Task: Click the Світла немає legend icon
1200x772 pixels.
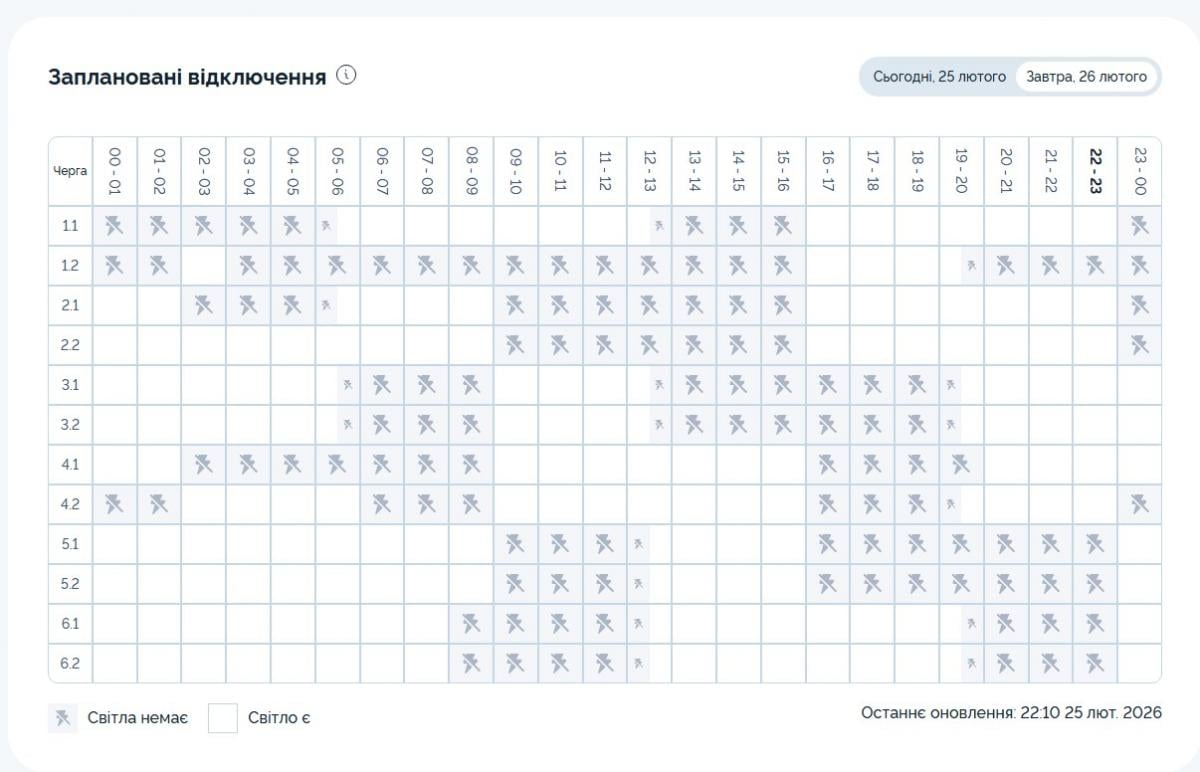Action: coord(63,717)
